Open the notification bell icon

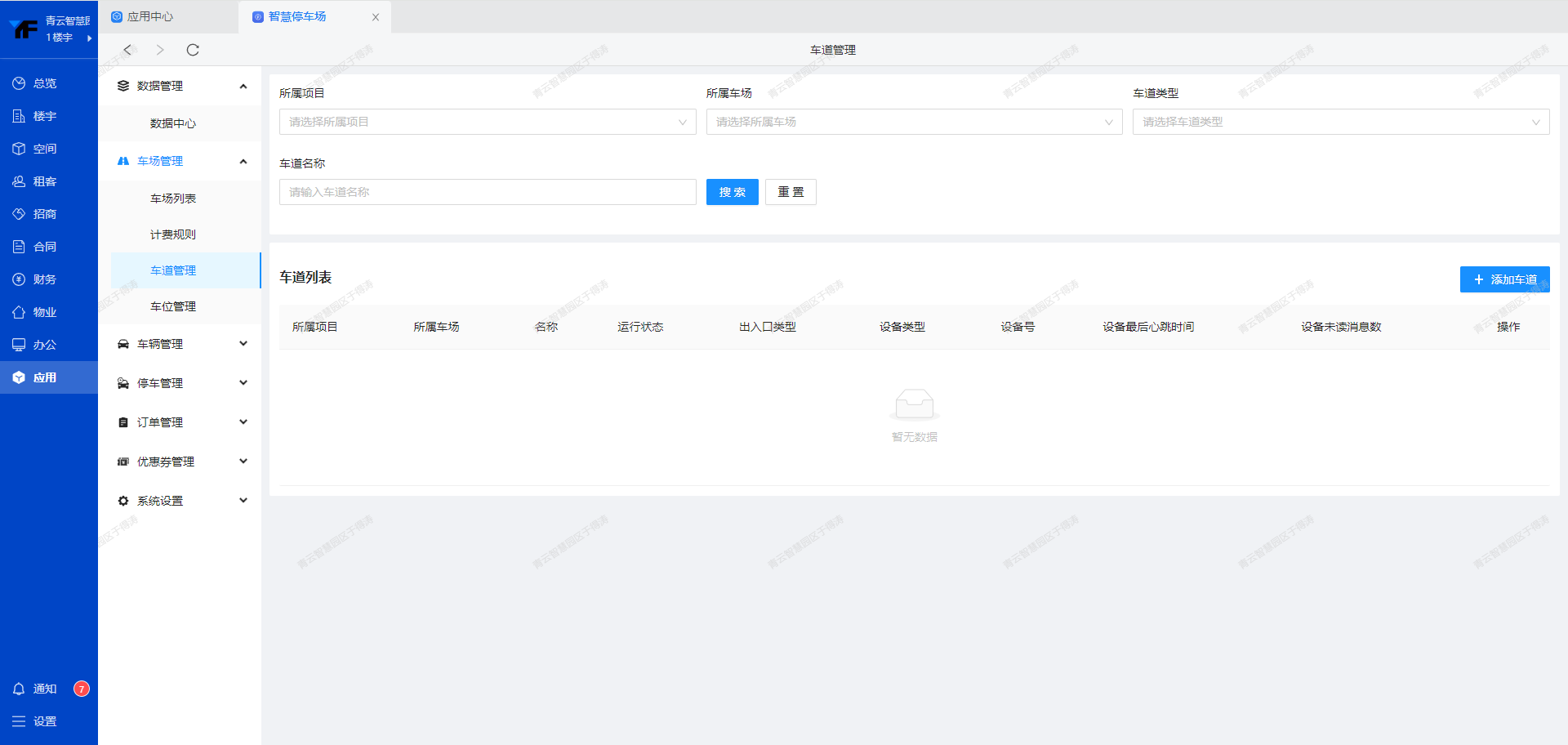[x=19, y=689]
